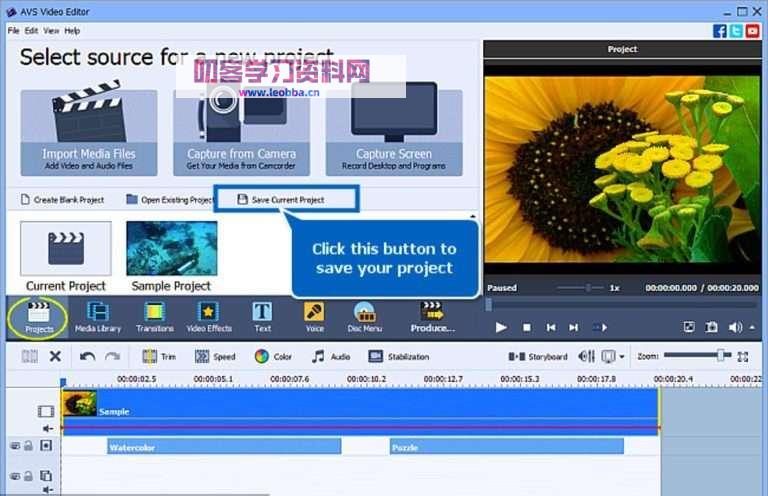Delete selected item with X icon
This screenshot has width=768, height=496.
[x=55, y=356]
